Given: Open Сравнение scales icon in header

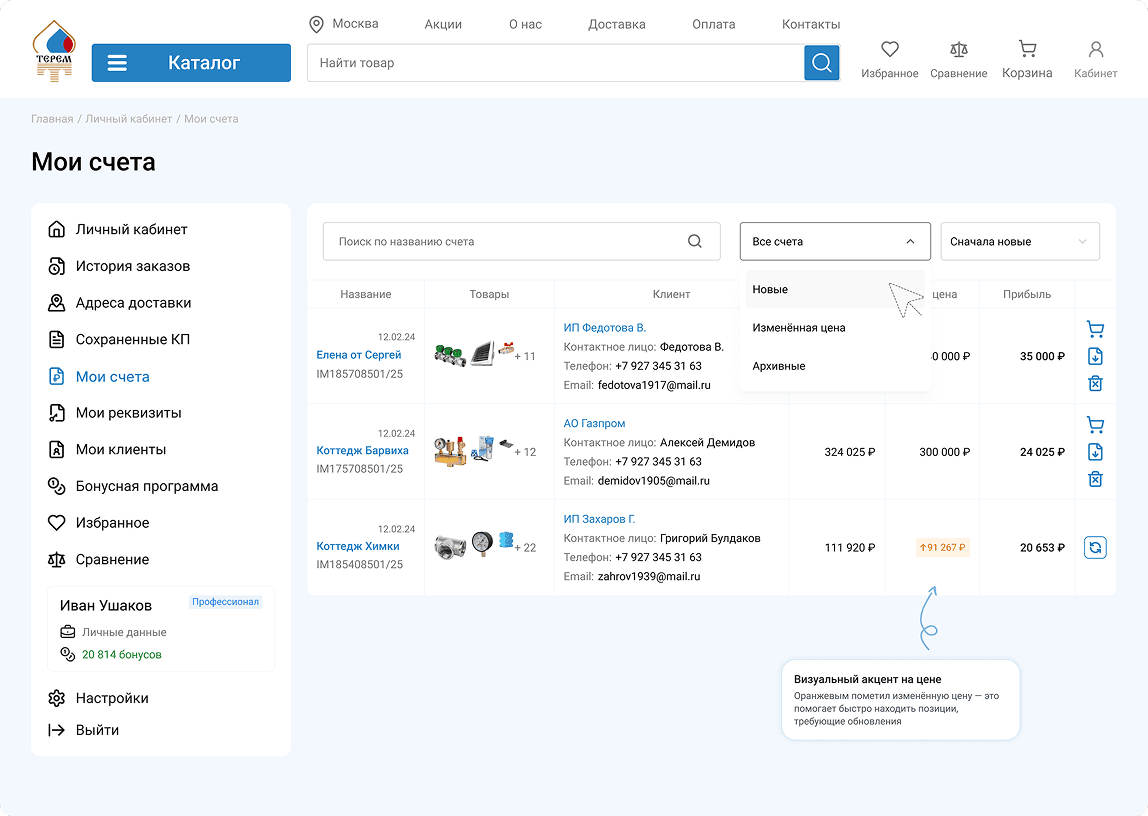Looking at the screenshot, I should click(x=958, y=49).
